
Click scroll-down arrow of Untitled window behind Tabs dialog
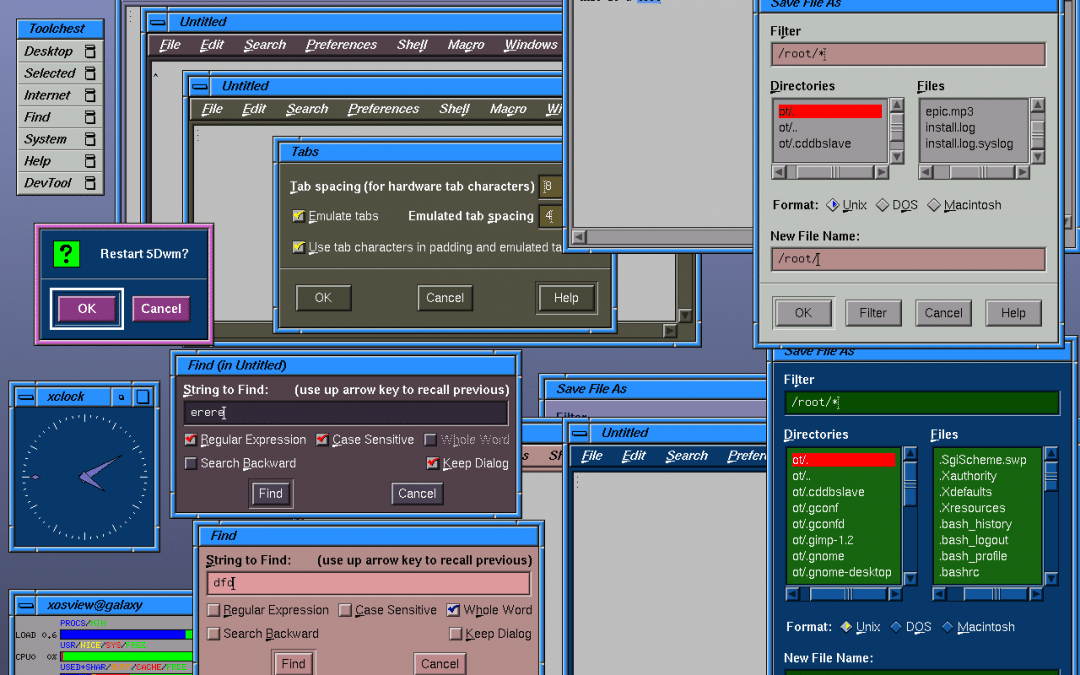click(x=685, y=315)
